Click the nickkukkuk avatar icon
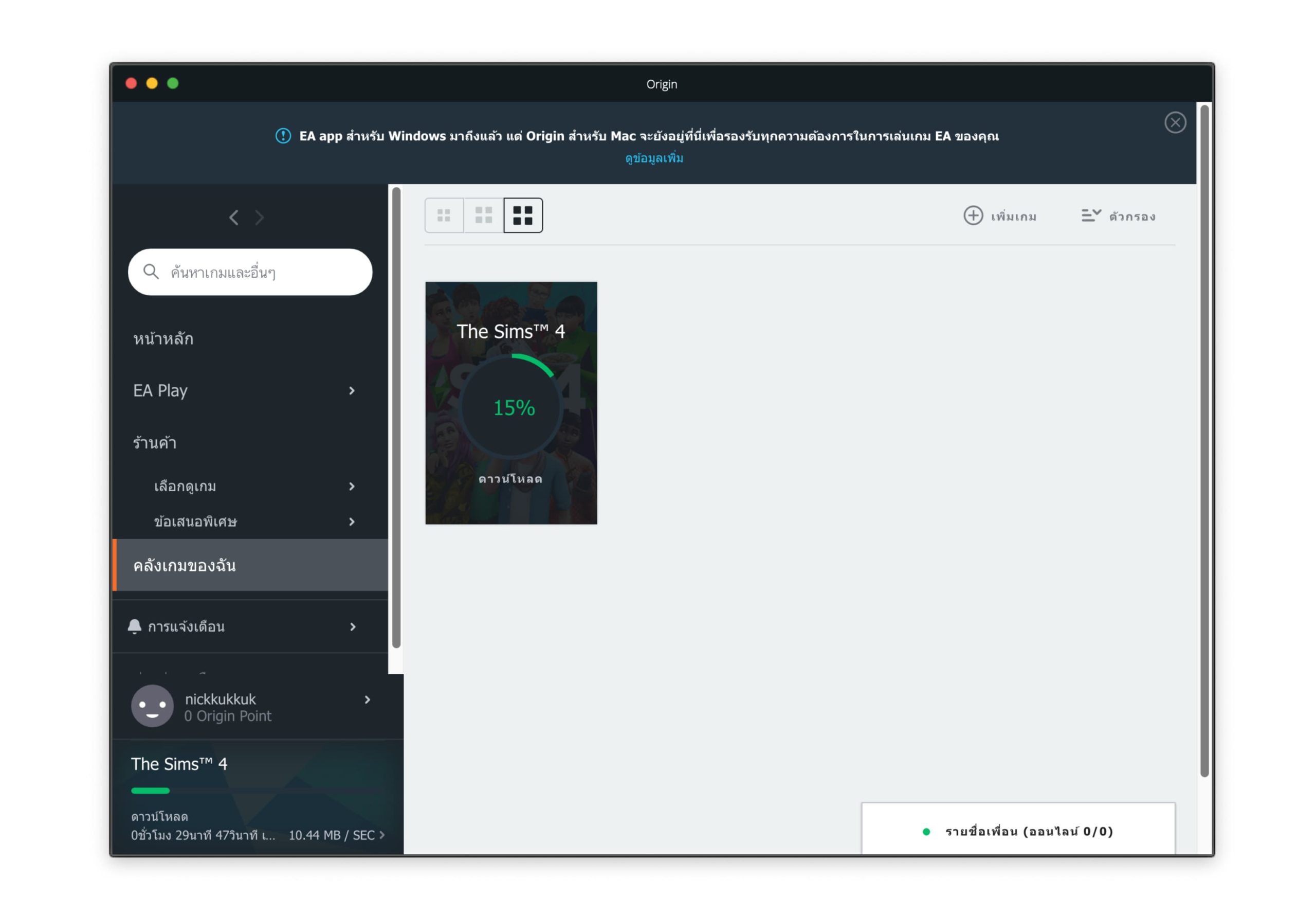Viewport: 1316px width, 916px height. coord(153,706)
